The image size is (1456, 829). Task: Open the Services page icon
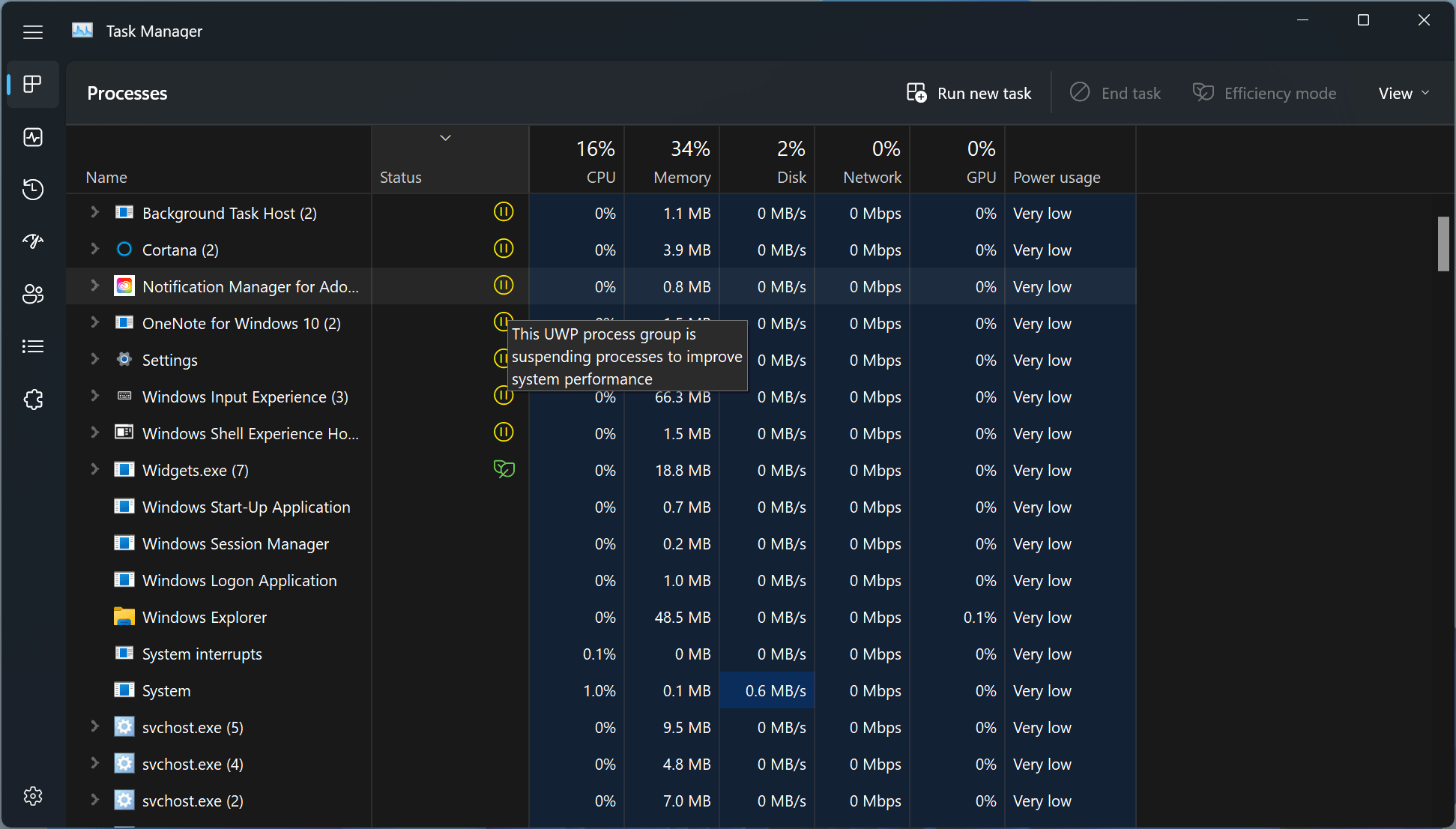tap(33, 400)
